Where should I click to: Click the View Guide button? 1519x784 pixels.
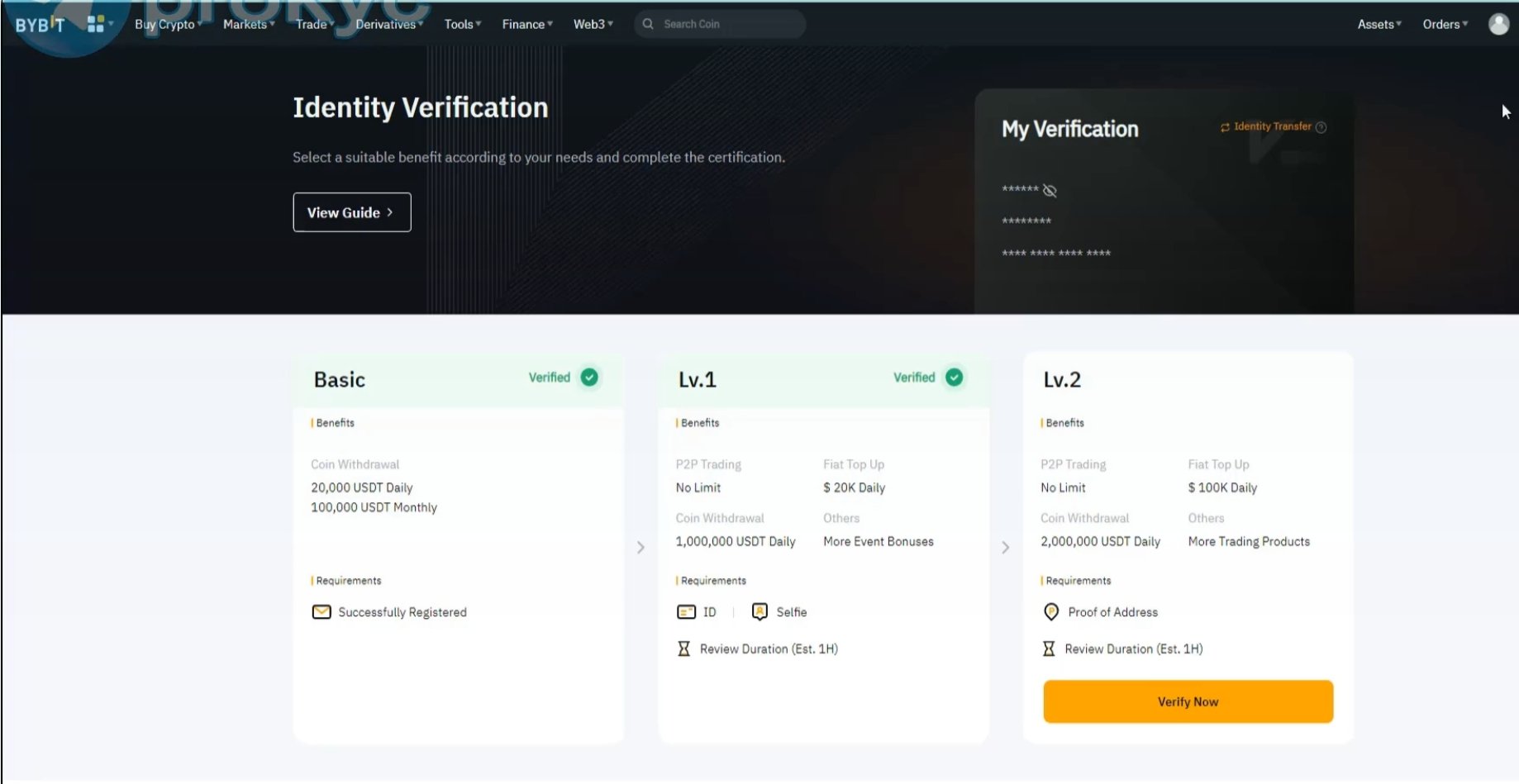(351, 212)
